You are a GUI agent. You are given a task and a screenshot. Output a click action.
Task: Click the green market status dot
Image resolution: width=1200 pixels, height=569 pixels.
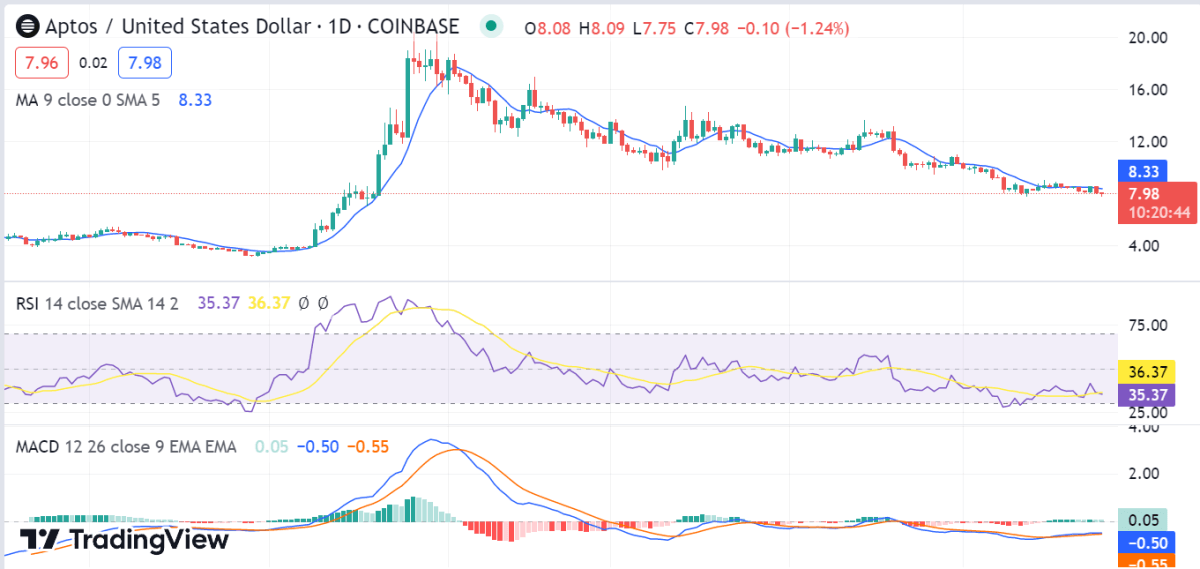coord(490,27)
